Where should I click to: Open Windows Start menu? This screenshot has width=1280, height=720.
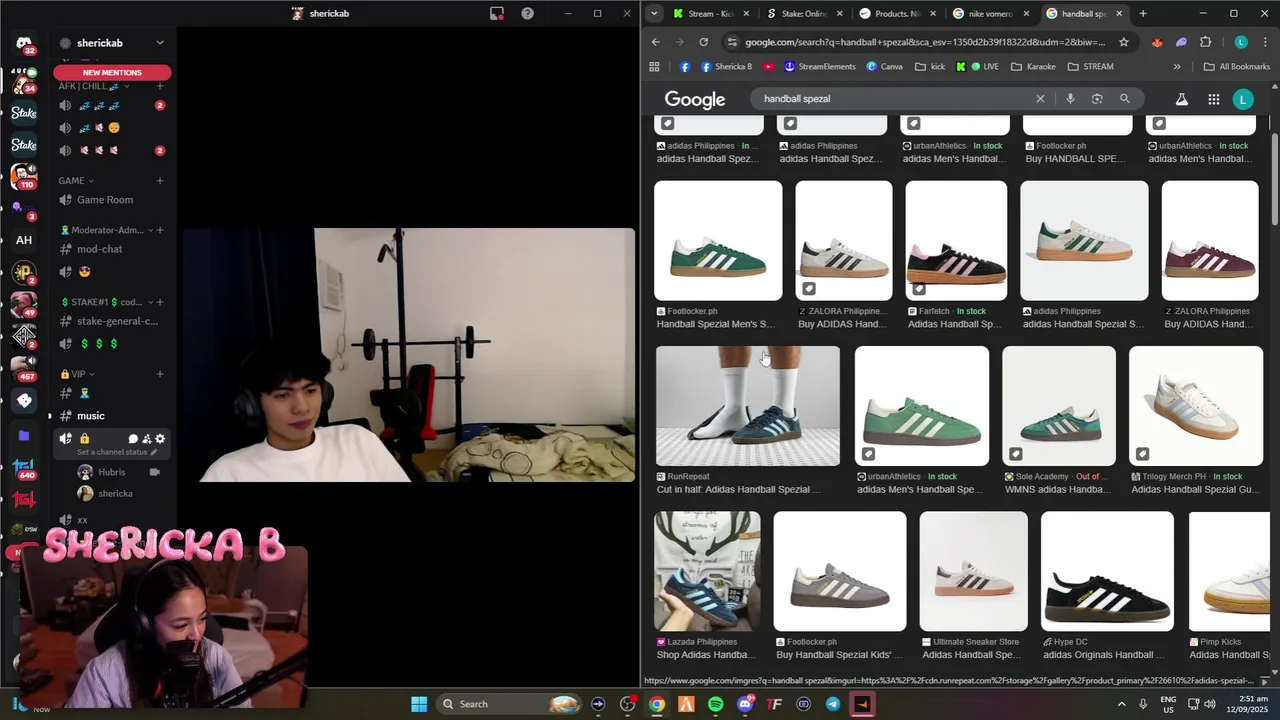419,704
